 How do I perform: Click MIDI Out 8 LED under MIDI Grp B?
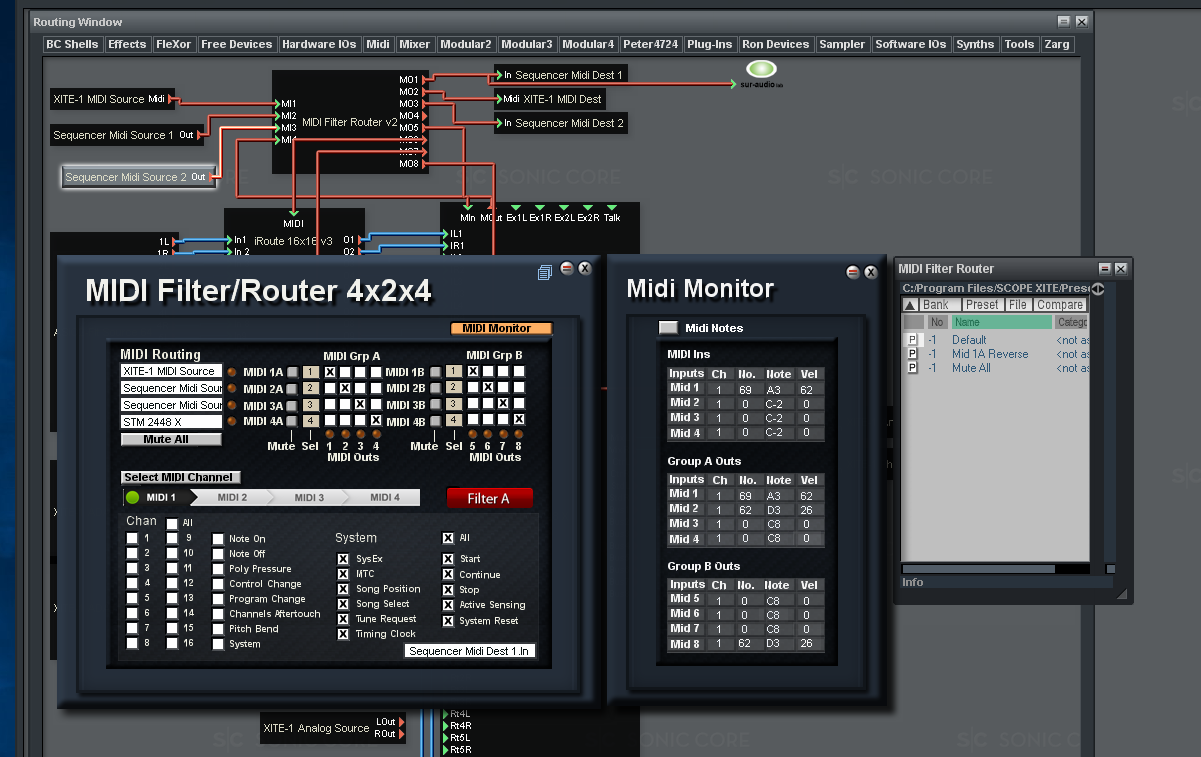518,433
